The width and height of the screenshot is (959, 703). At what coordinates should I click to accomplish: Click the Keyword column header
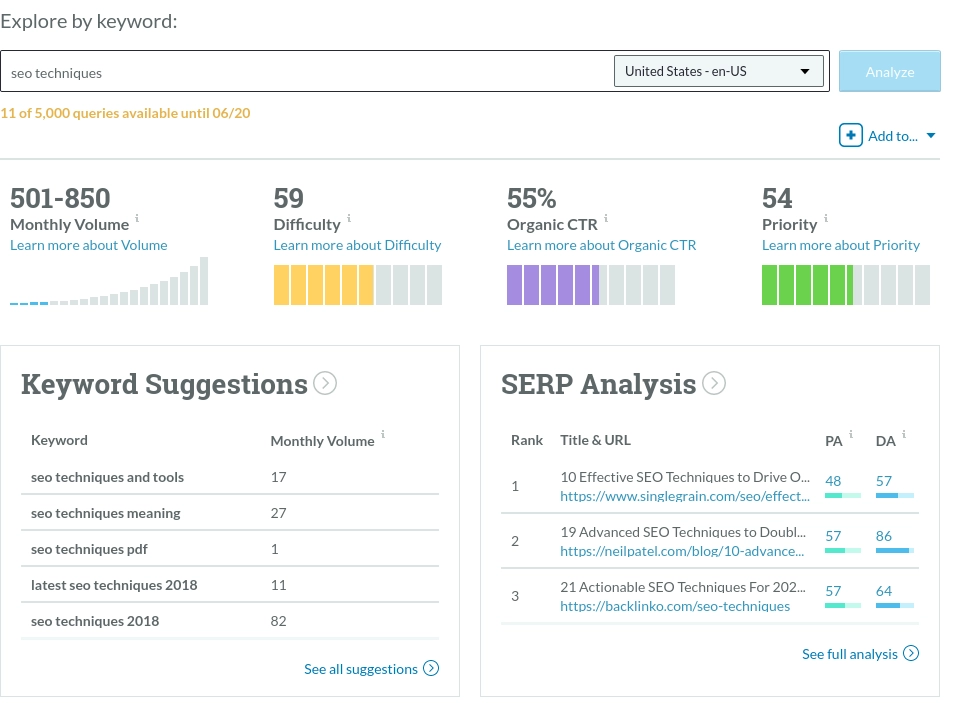(59, 441)
